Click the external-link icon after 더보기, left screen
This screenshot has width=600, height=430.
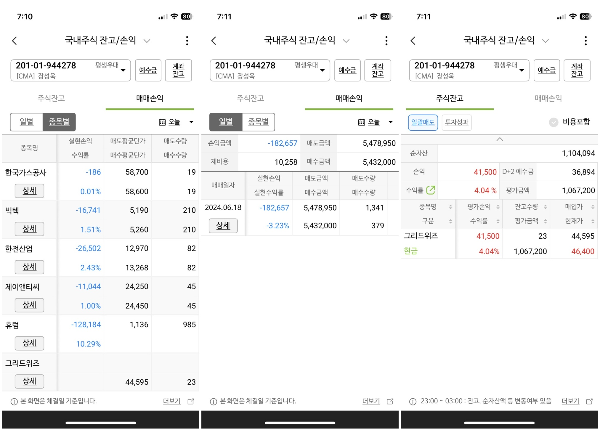click(x=191, y=401)
